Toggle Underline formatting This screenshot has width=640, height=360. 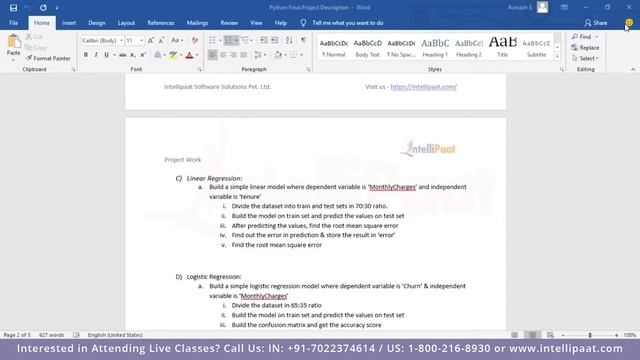pyautogui.click(x=106, y=55)
